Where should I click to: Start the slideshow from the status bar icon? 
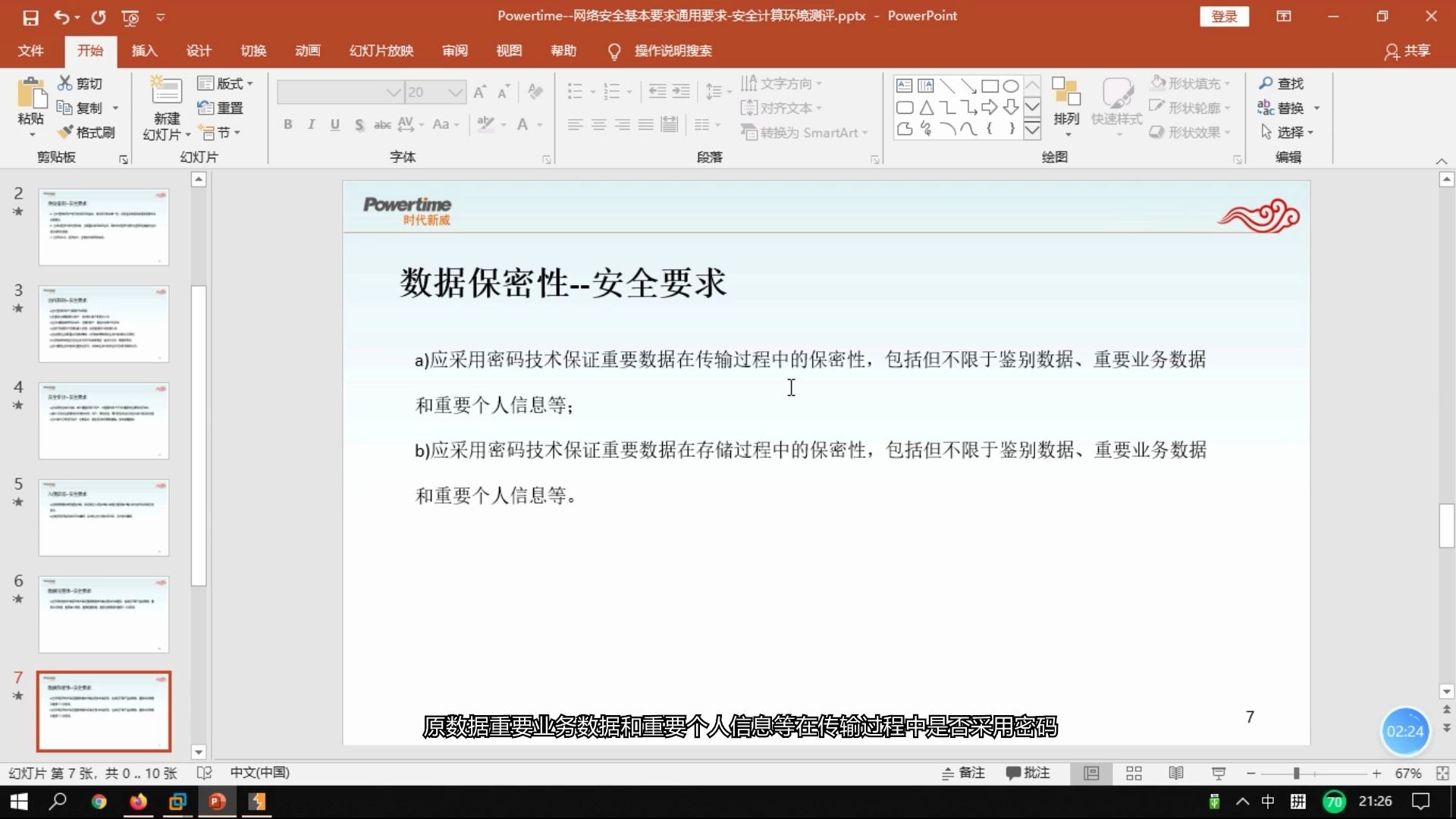[1219, 773]
